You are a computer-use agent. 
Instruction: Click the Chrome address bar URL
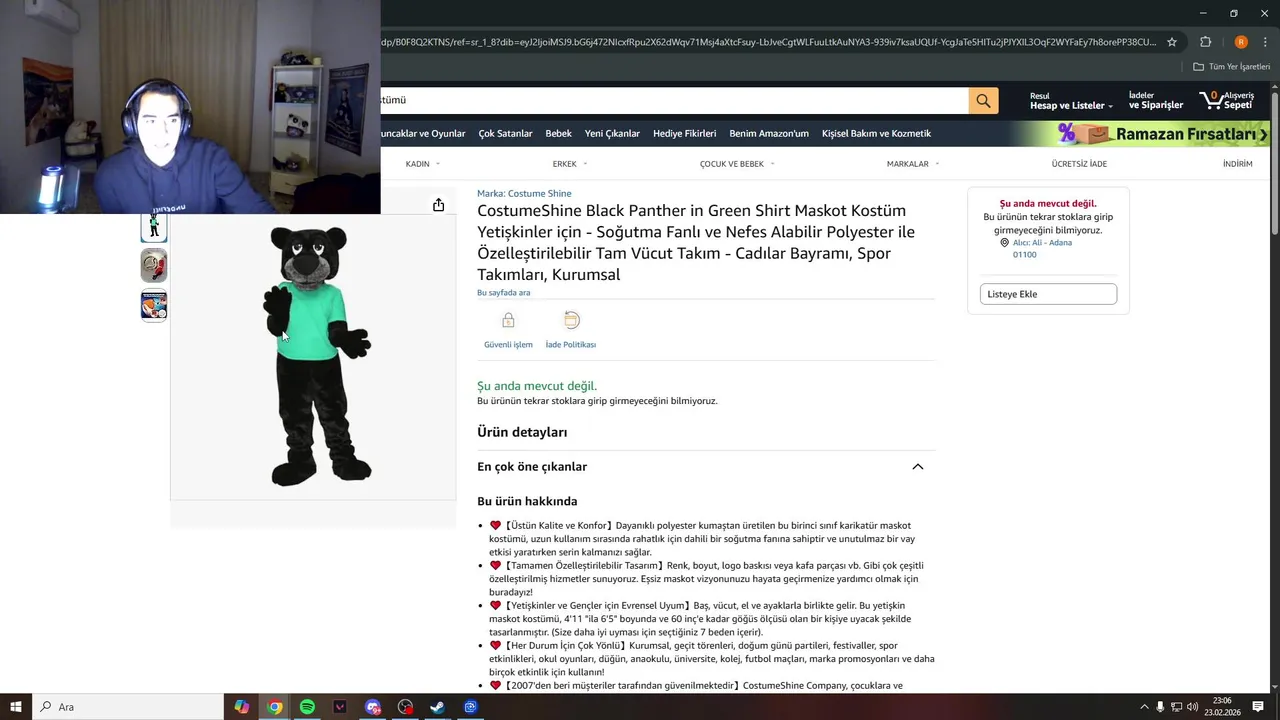(x=768, y=42)
